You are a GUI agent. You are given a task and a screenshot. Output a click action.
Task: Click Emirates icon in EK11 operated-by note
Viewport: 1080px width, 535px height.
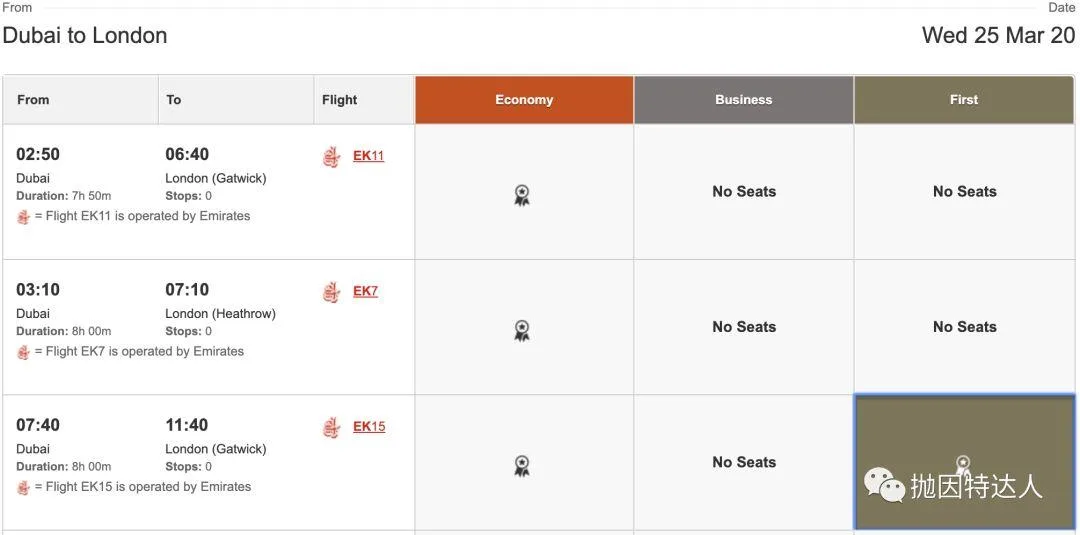(24, 217)
